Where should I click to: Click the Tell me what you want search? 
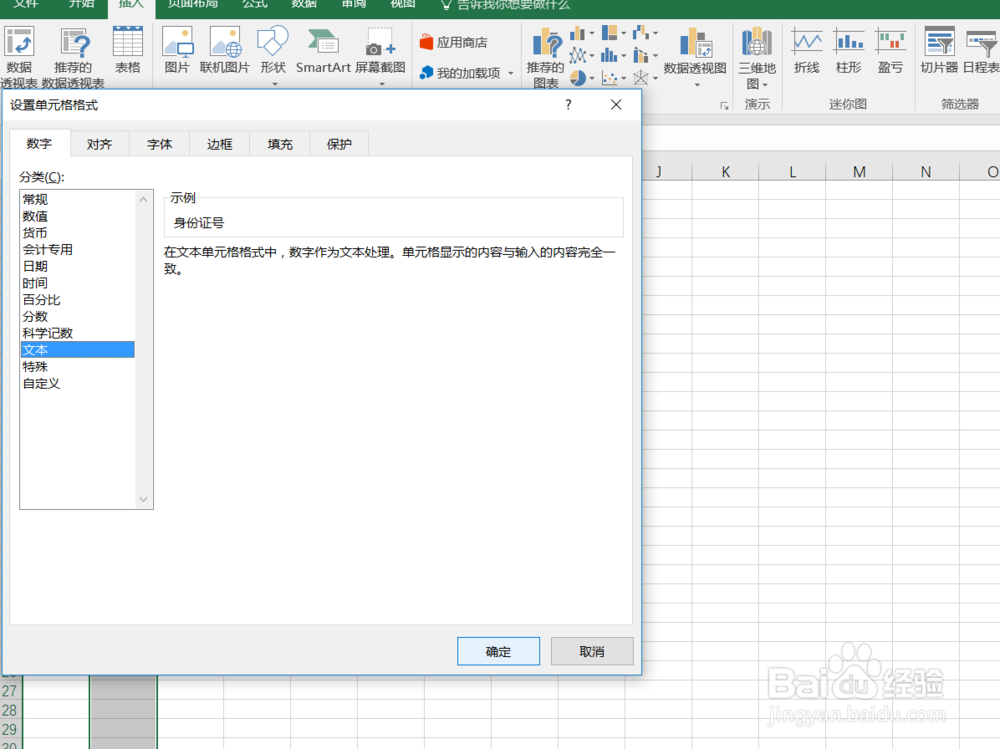click(505, 4)
